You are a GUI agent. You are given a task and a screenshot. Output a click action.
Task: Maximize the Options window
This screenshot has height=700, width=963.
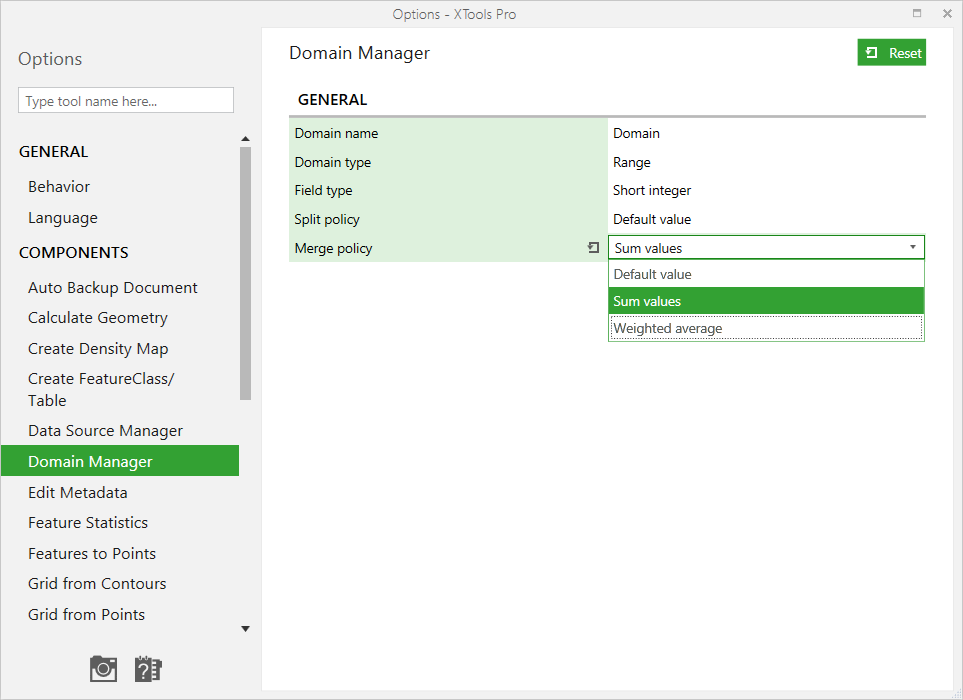tap(917, 13)
